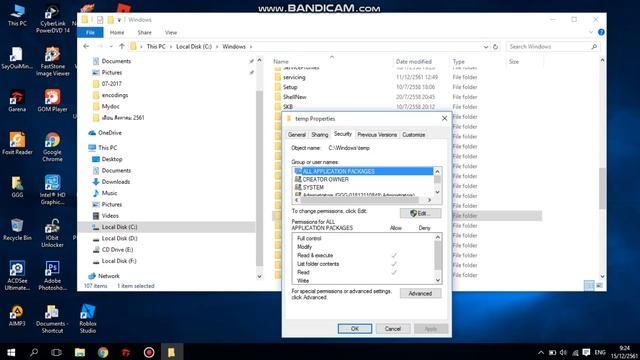The height and width of the screenshot is (360, 640).
Task: Open Explorer help icon
Action: [x=601, y=32]
